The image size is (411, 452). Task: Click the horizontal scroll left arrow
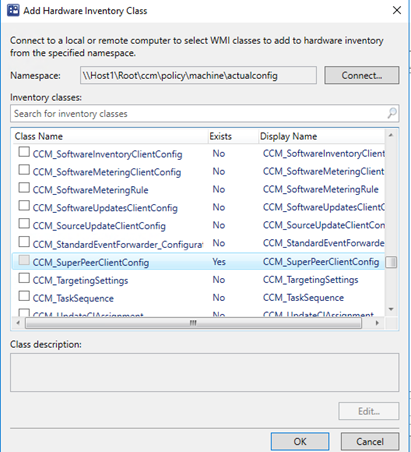click(18, 323)
